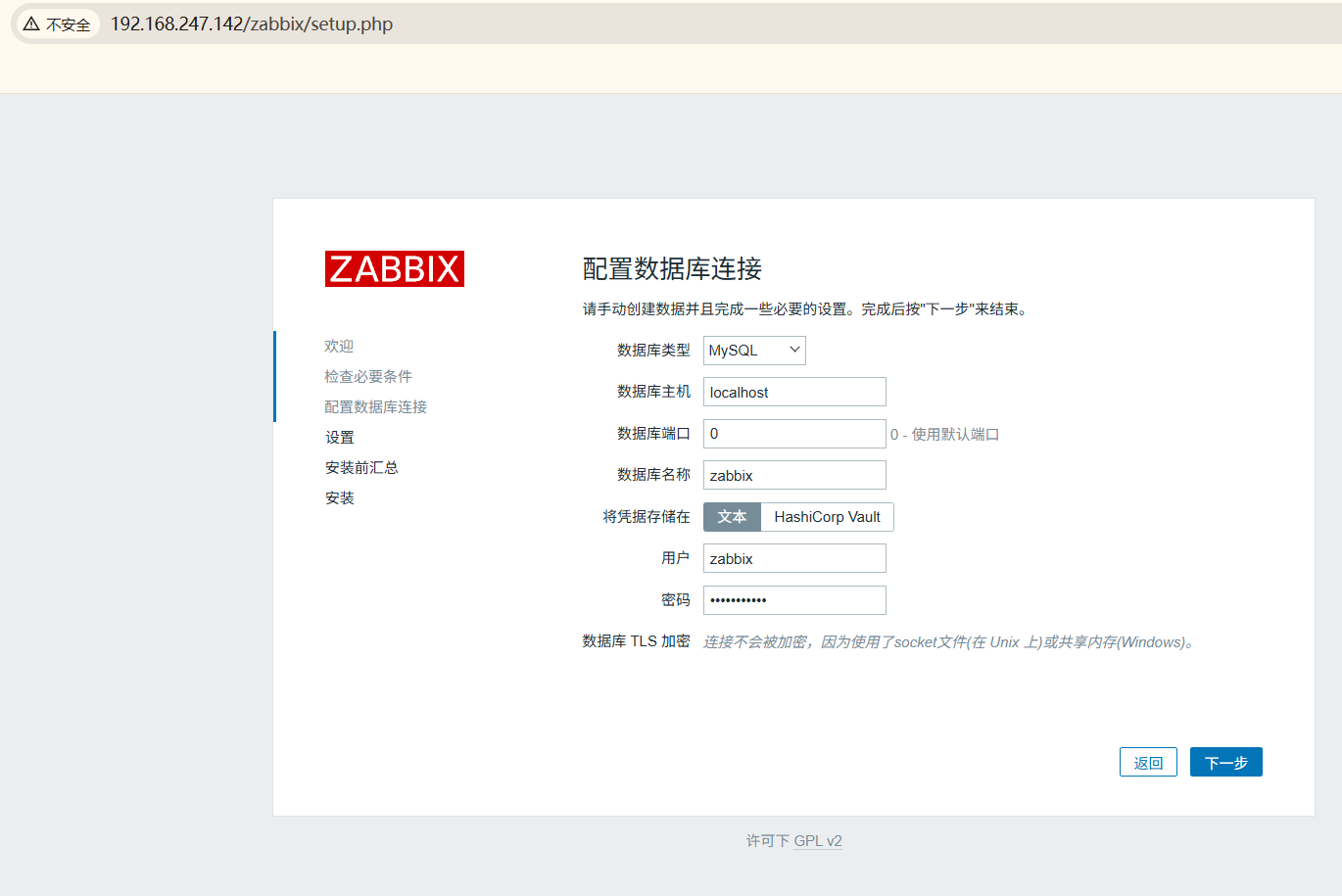The width and height of the screenshot is (1342, 896).
Task: Click the 数据库名称 input field
Action: pos(794,475)
